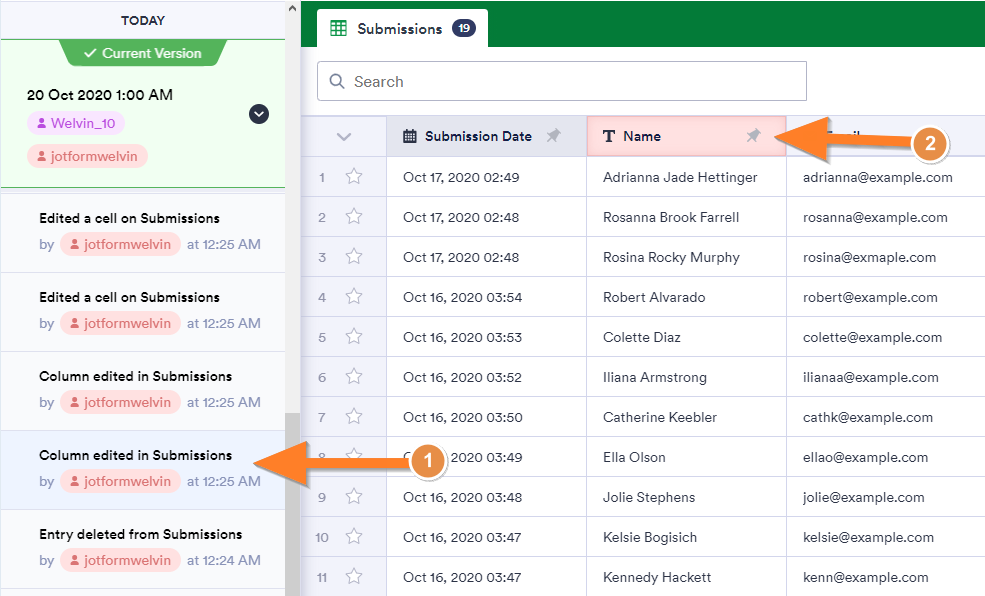
Task: Star the Jolie Stephens row
Action: click(x=353, y=497)
